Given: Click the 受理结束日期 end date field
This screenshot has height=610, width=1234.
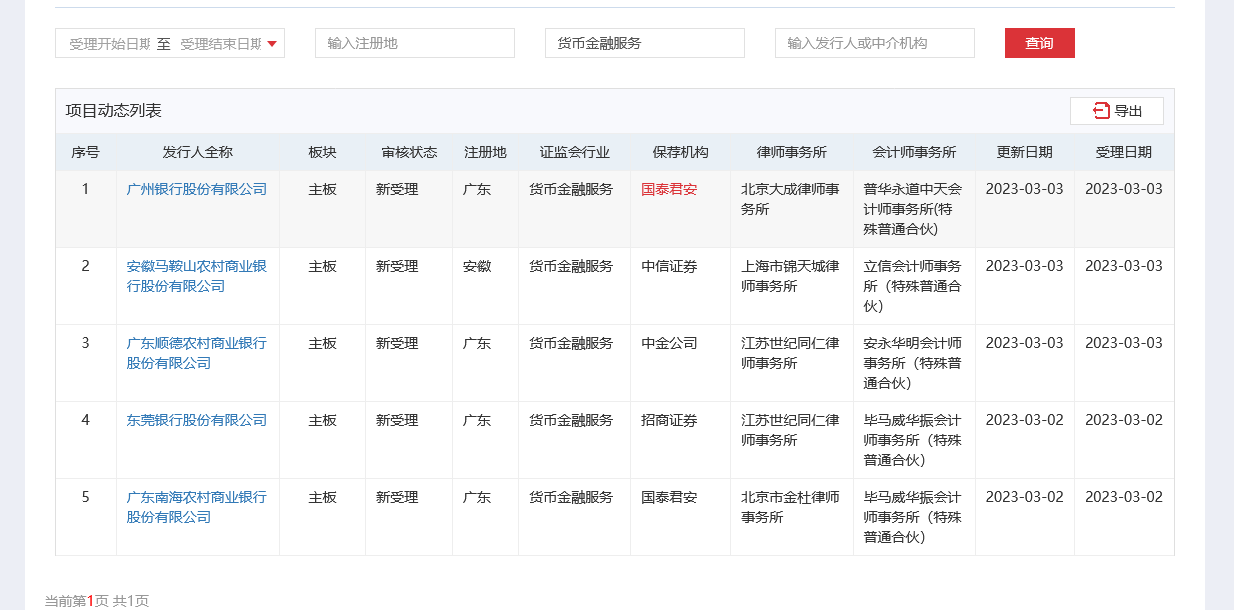Looking at the screenshot, I should coord(220,43).
